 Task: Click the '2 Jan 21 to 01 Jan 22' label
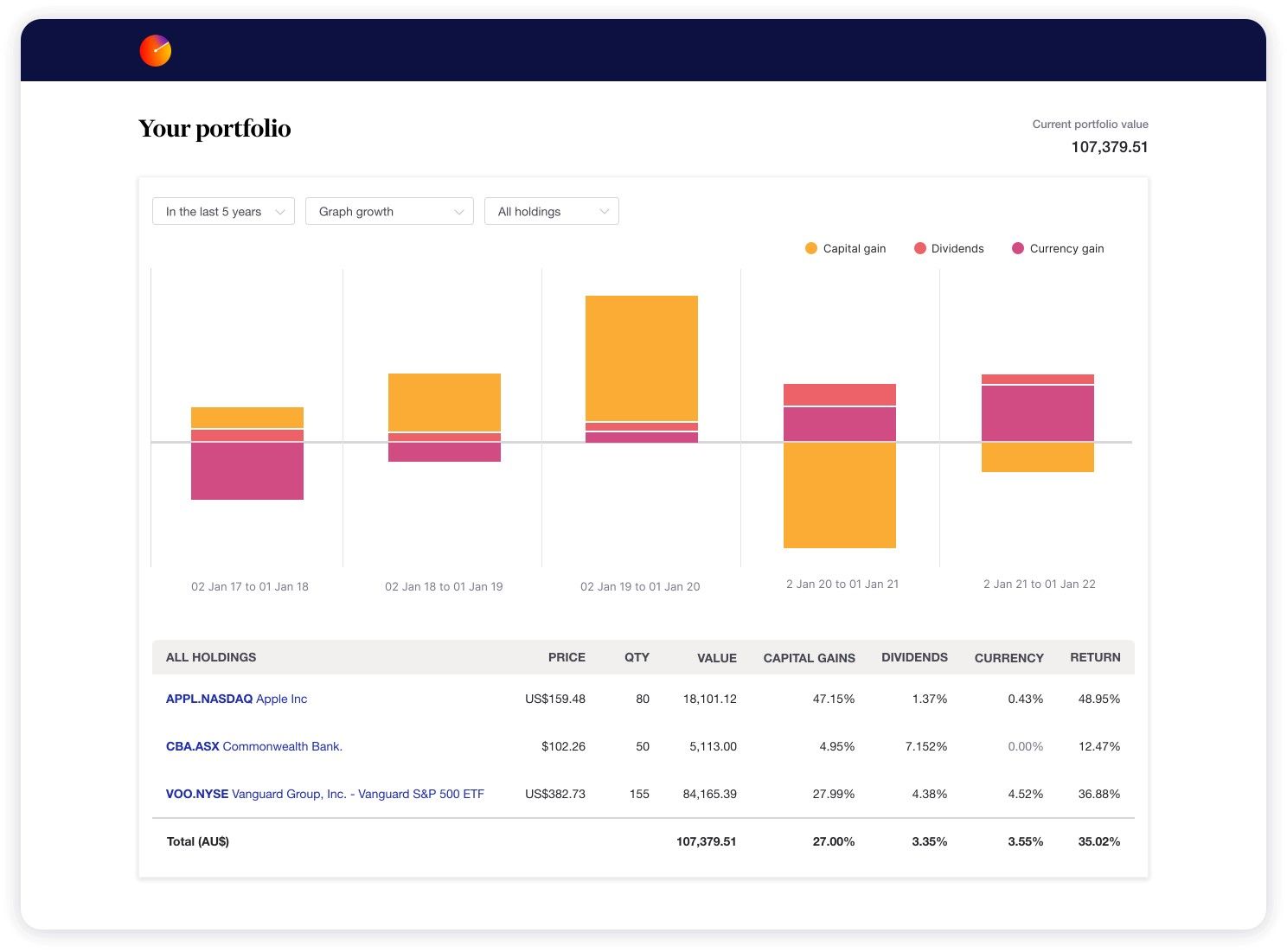pyautogui.click(x=1040, y=584)
